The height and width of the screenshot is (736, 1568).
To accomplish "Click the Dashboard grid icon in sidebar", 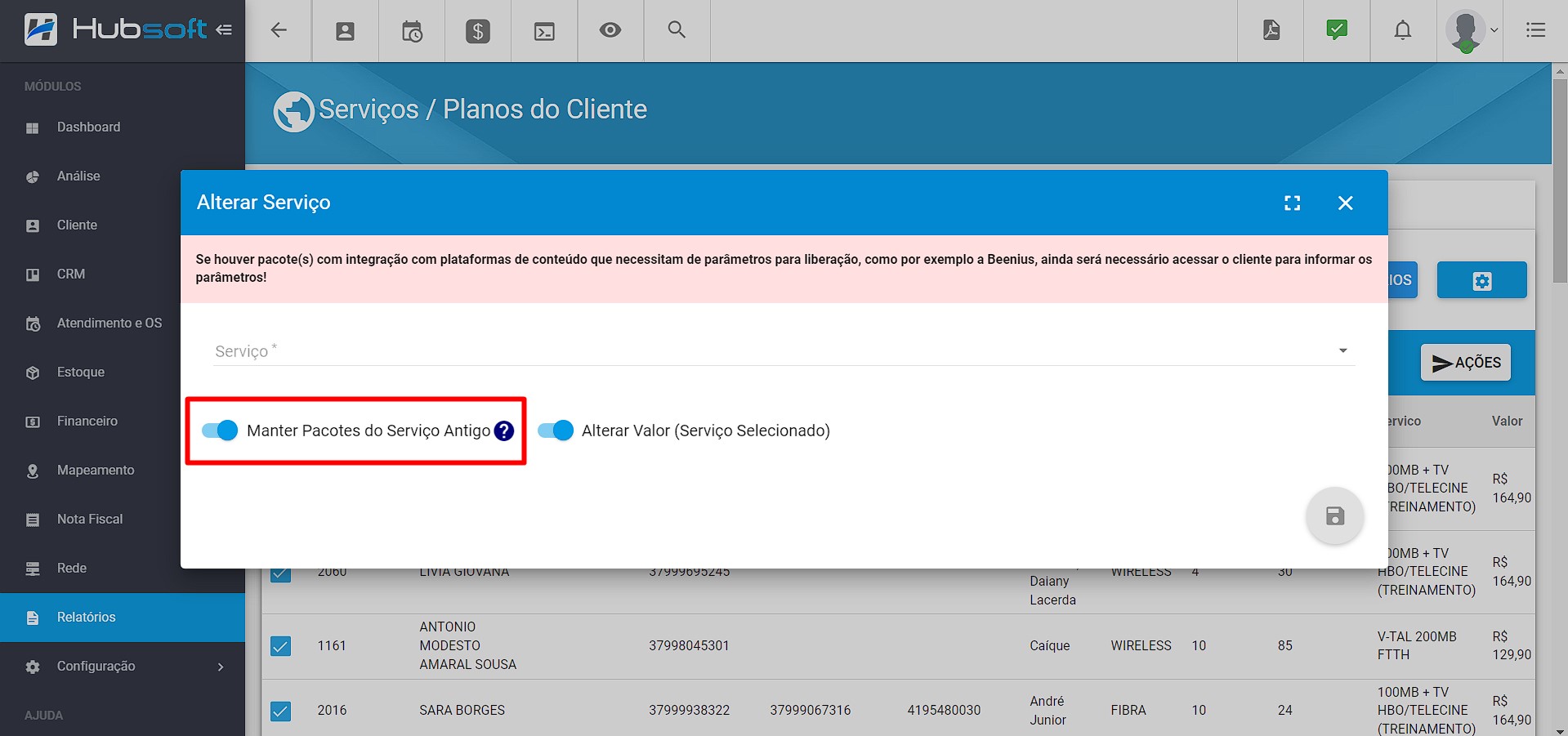I will coord(33,128).
